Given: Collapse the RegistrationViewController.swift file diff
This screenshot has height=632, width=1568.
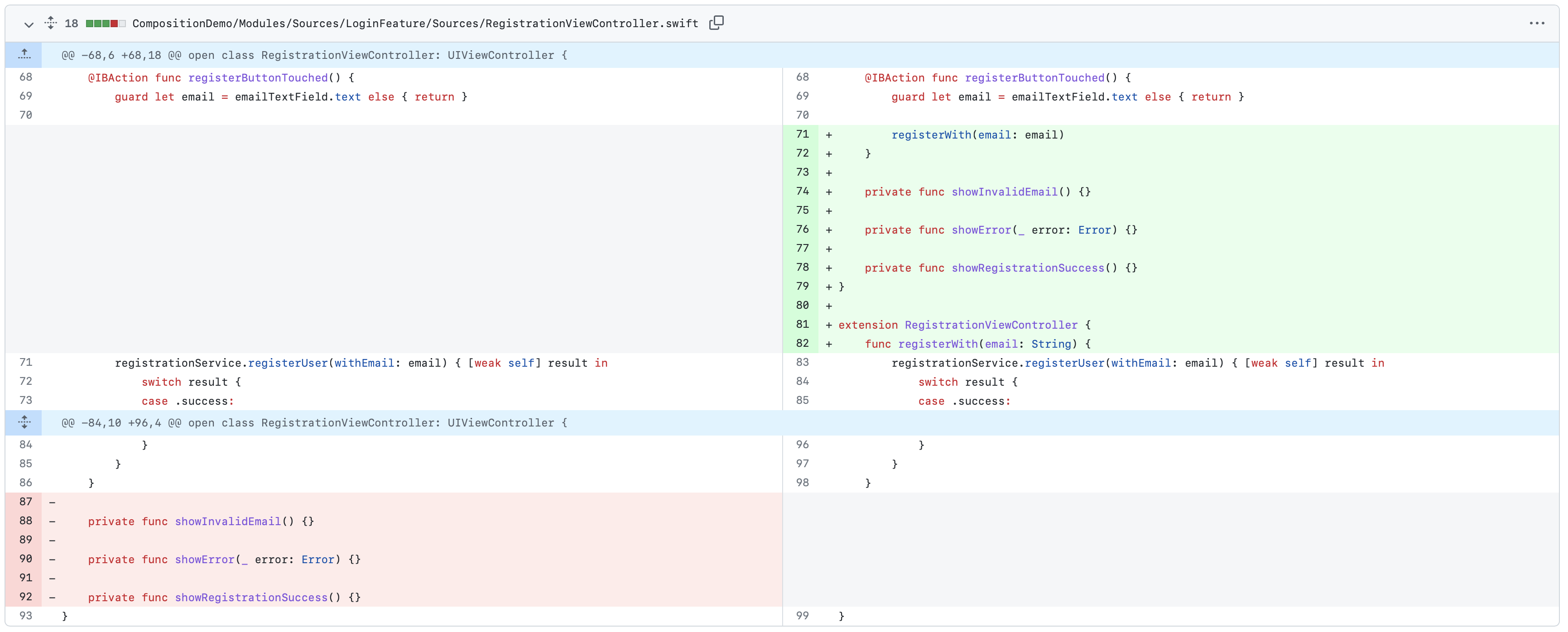Looking at the screenshot, I should (x=28, y=24).
